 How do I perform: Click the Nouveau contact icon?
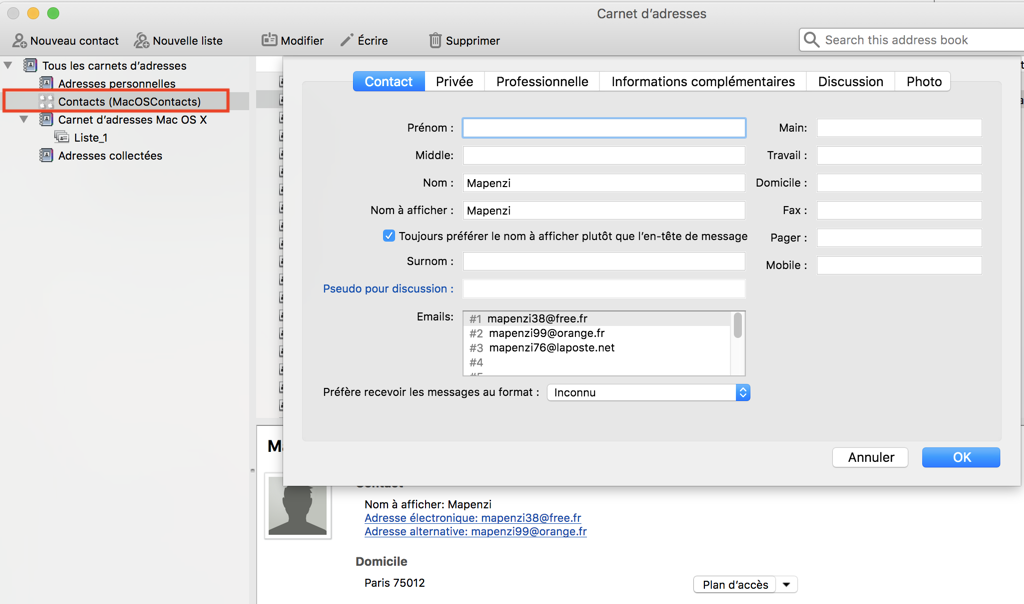click(x=19, y=41)
